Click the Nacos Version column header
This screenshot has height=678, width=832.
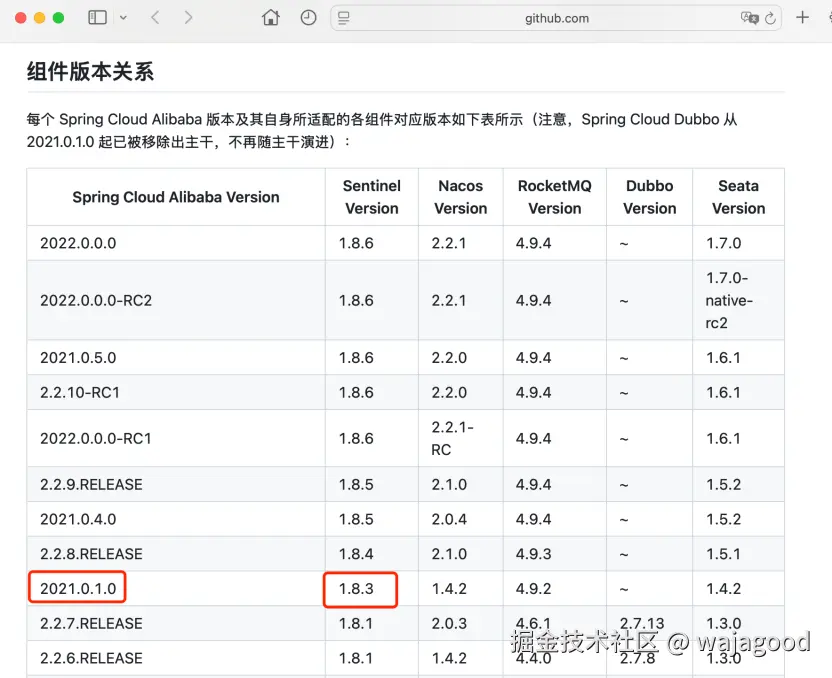point(461,197)
